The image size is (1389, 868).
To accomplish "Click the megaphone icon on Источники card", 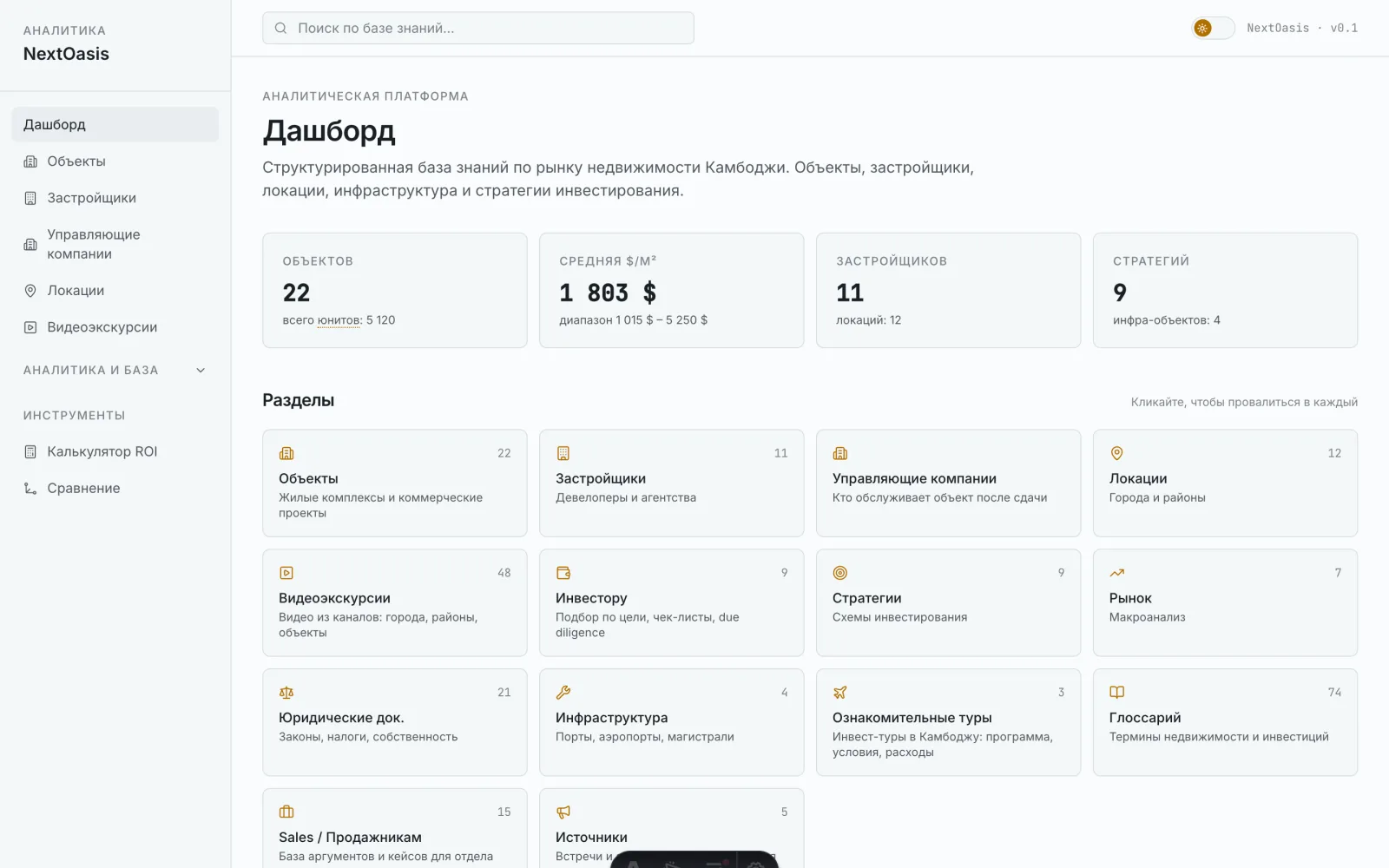I will pyautogui.click(x=563, y=812).
